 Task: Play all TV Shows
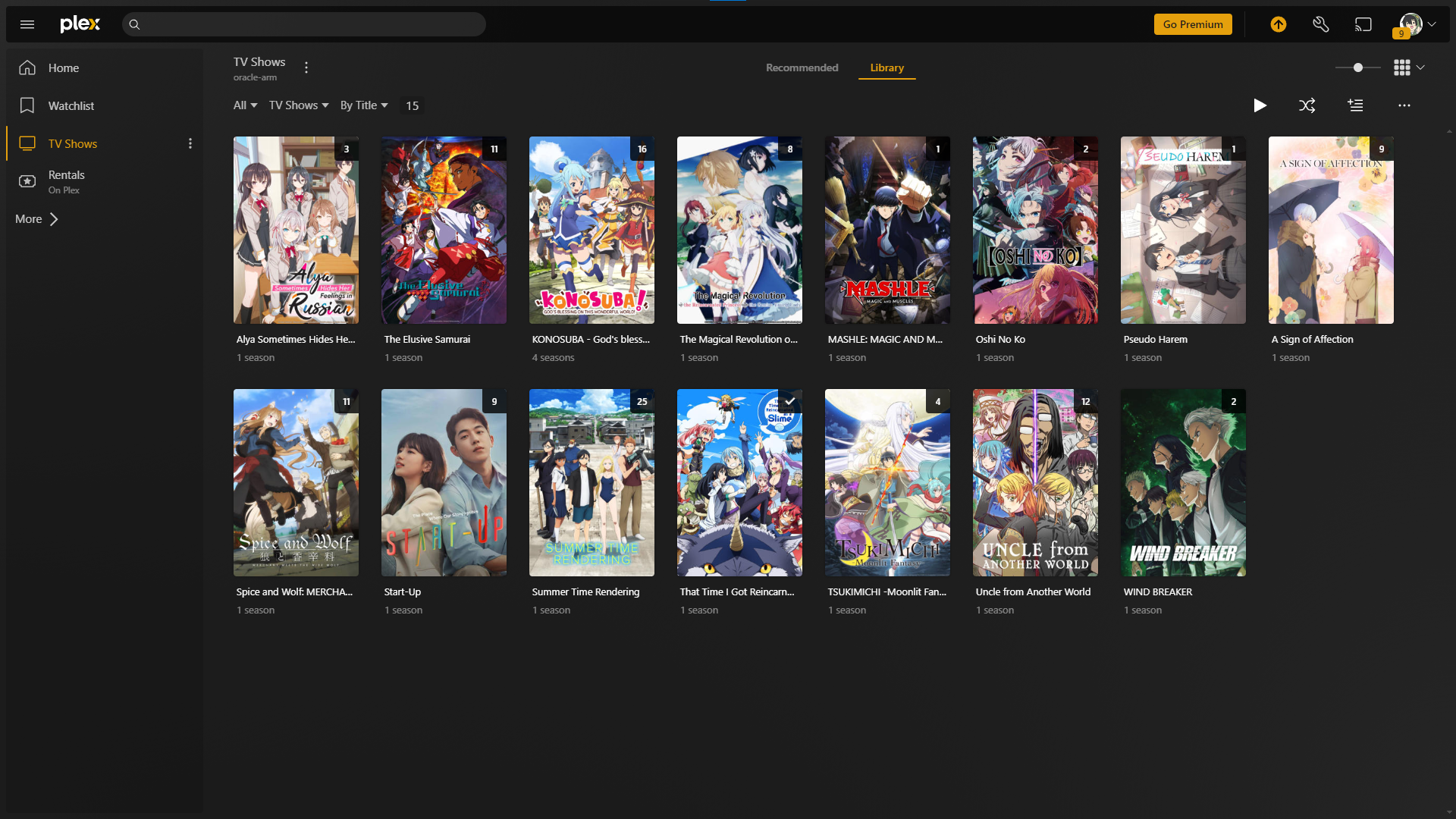click(x=1260, y=105)
